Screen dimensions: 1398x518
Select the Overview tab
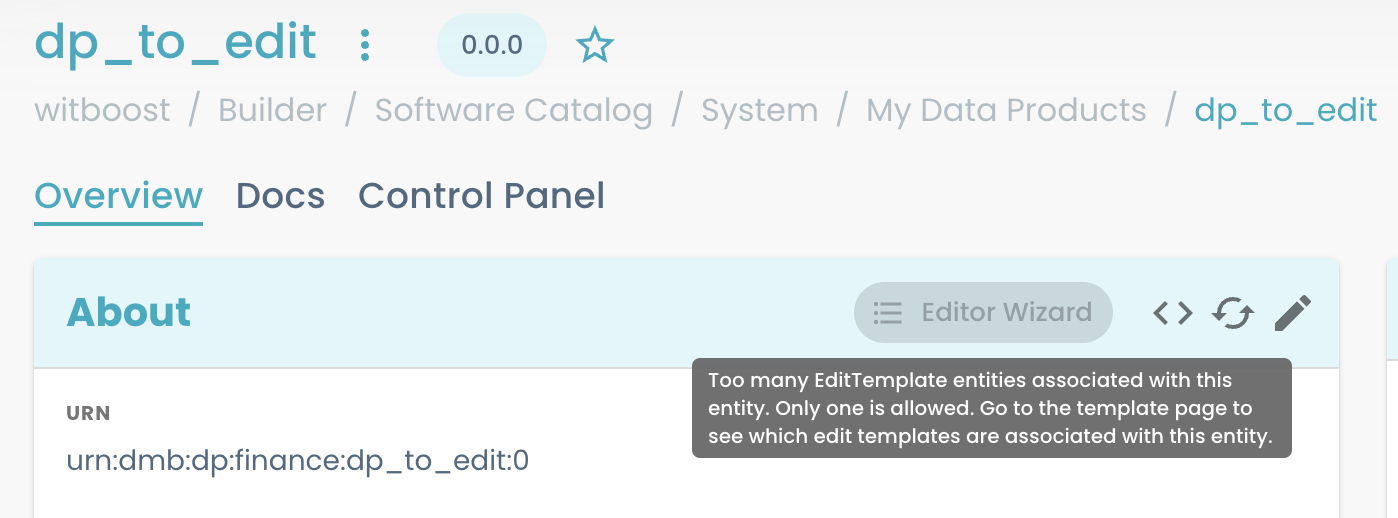119,196
